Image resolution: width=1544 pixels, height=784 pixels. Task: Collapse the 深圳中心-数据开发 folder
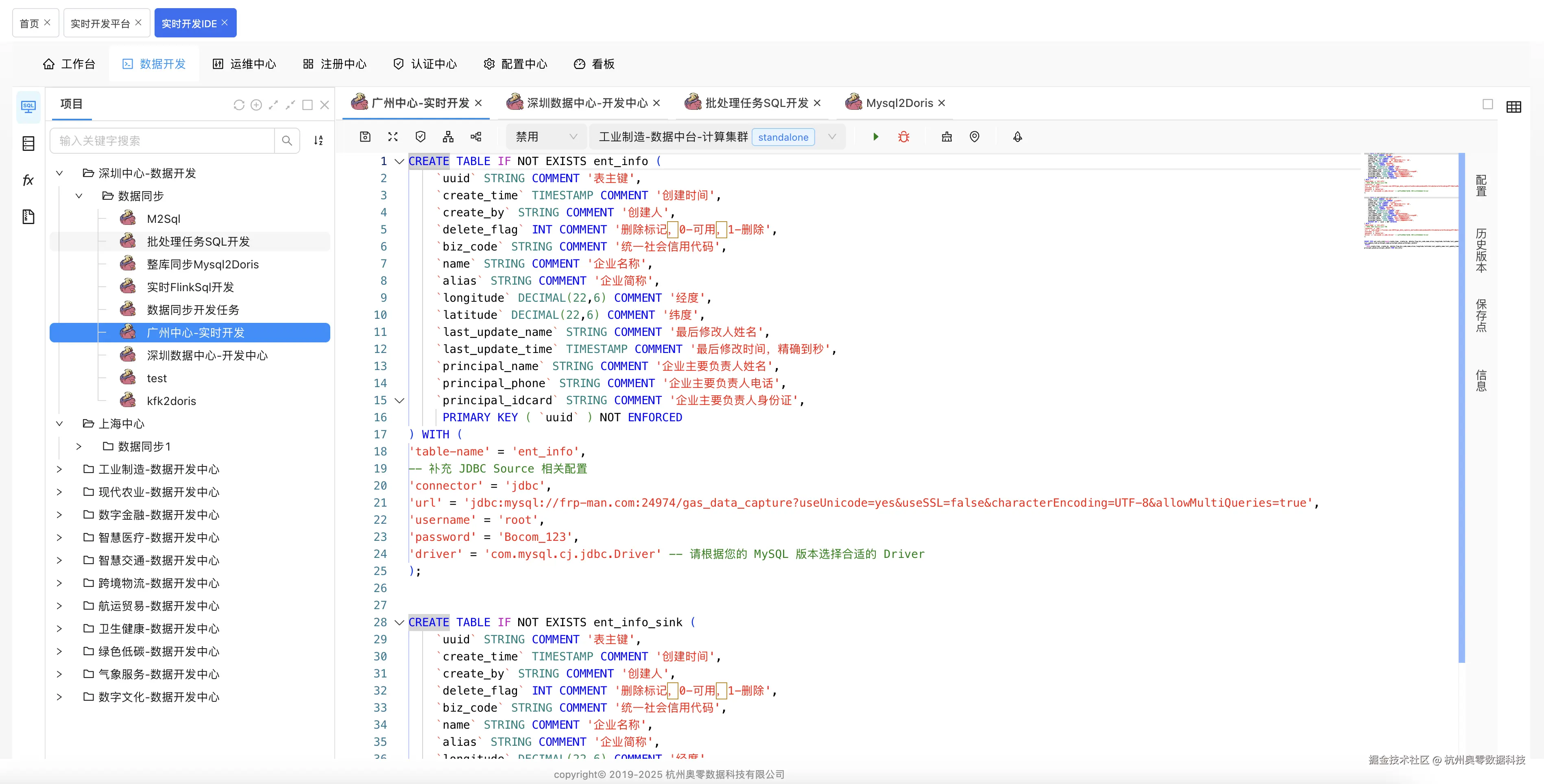[x=59, y=173]
